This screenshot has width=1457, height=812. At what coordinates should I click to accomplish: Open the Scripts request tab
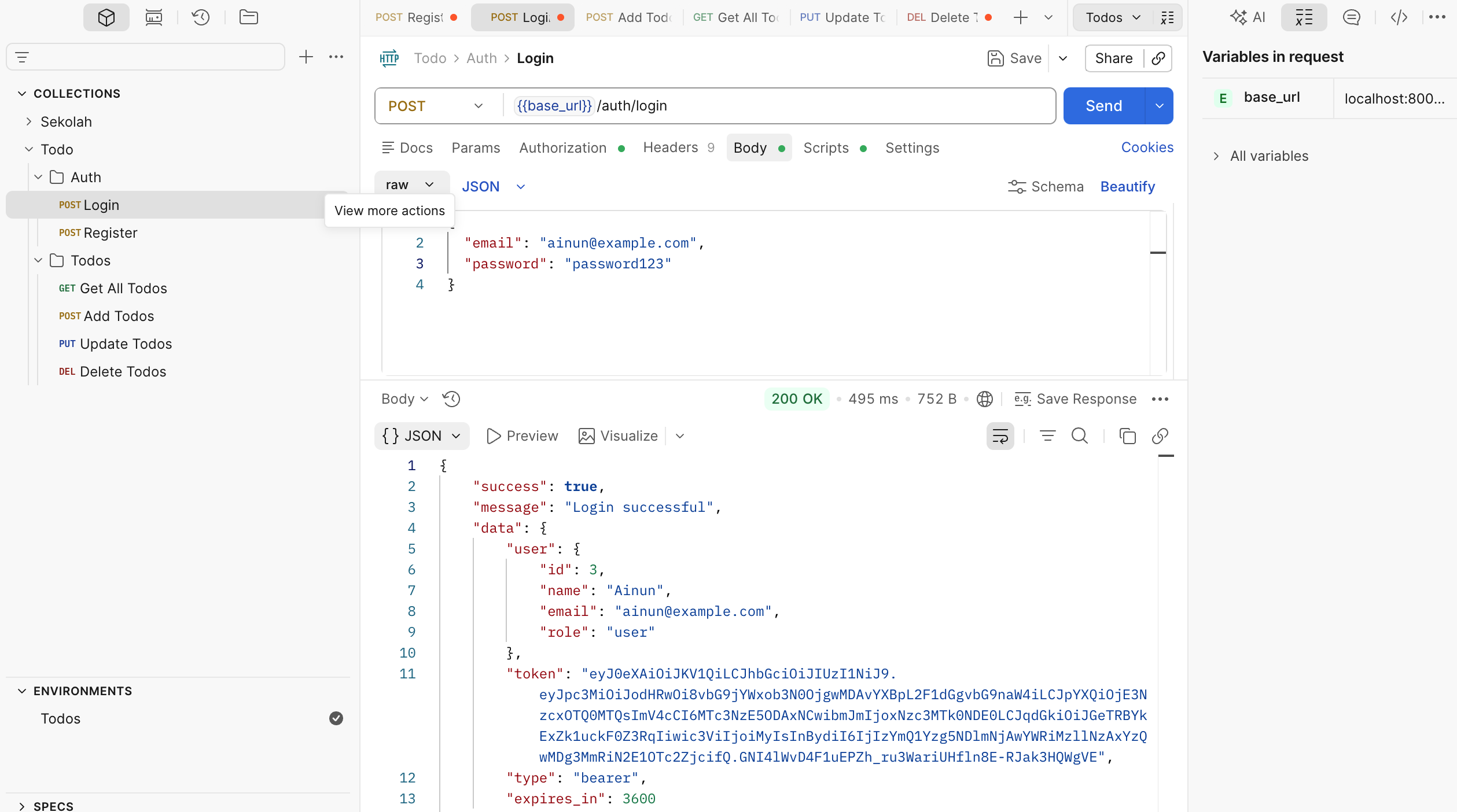coord(834,148)
